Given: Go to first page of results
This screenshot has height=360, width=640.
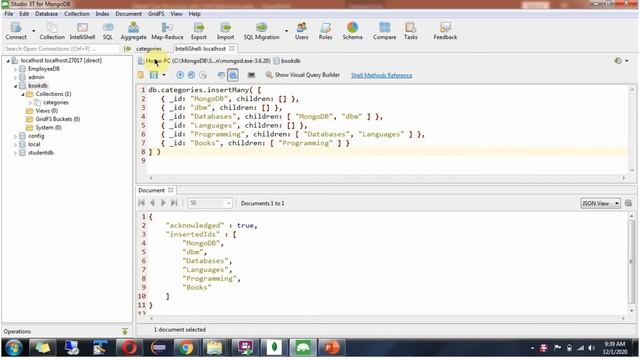Looking at the screenshot, I should 142,203.
